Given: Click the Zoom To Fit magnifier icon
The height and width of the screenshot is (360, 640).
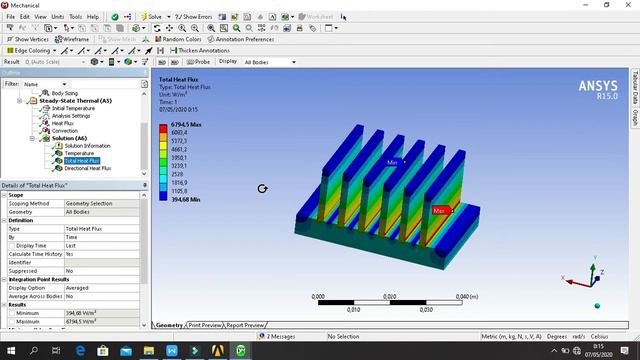Looking at the screenshot, I should [x=211, y=28].
